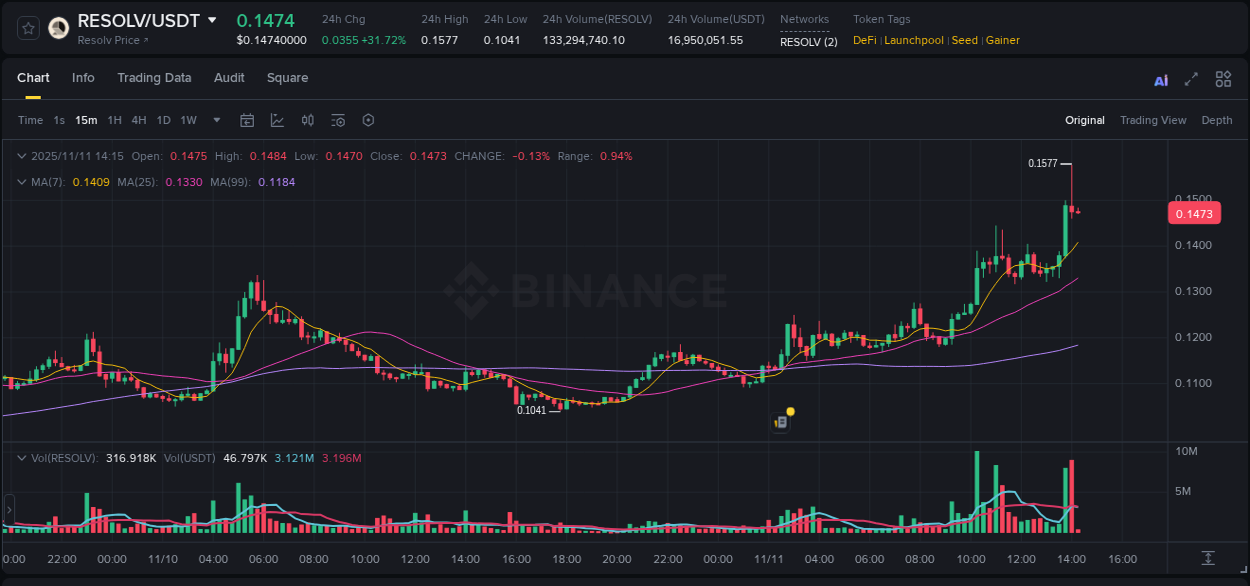Open the Launchpool token tag
The image size is (1250, 586).
[x=913, y=40]
